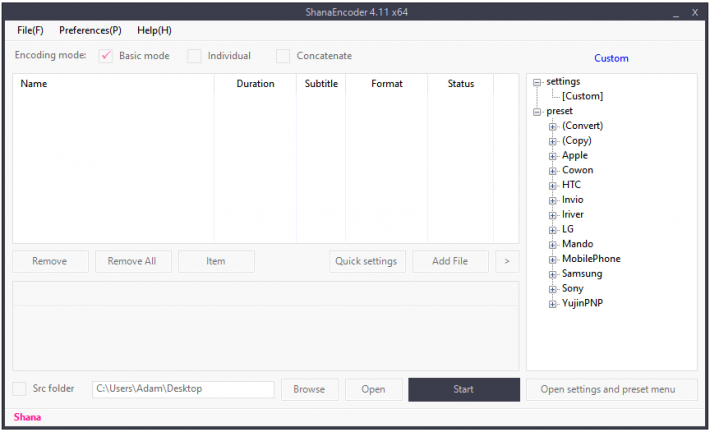710x432 pixels.
Task: Toggle the Basic mode checkbox
Action: tap(106, 56)
